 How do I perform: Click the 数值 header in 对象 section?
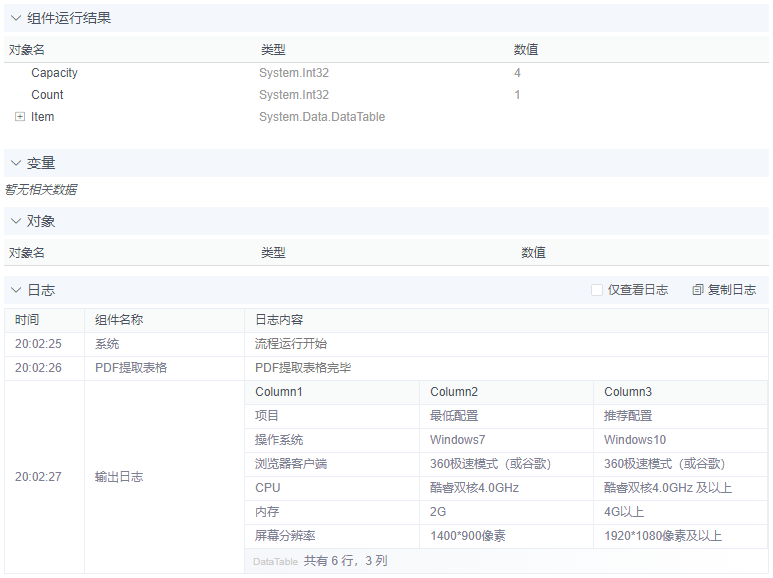pyautogui.click(x=533, y=253)
